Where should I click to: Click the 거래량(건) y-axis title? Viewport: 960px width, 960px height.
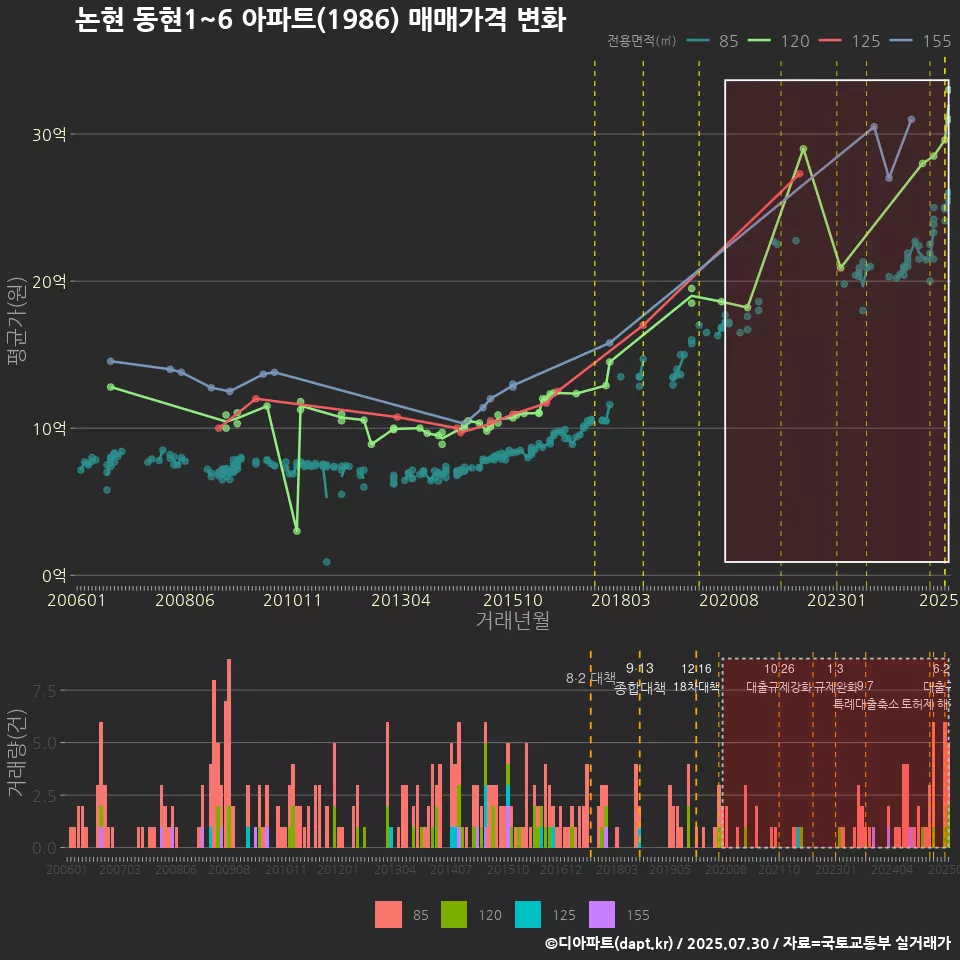pos(16,753)
